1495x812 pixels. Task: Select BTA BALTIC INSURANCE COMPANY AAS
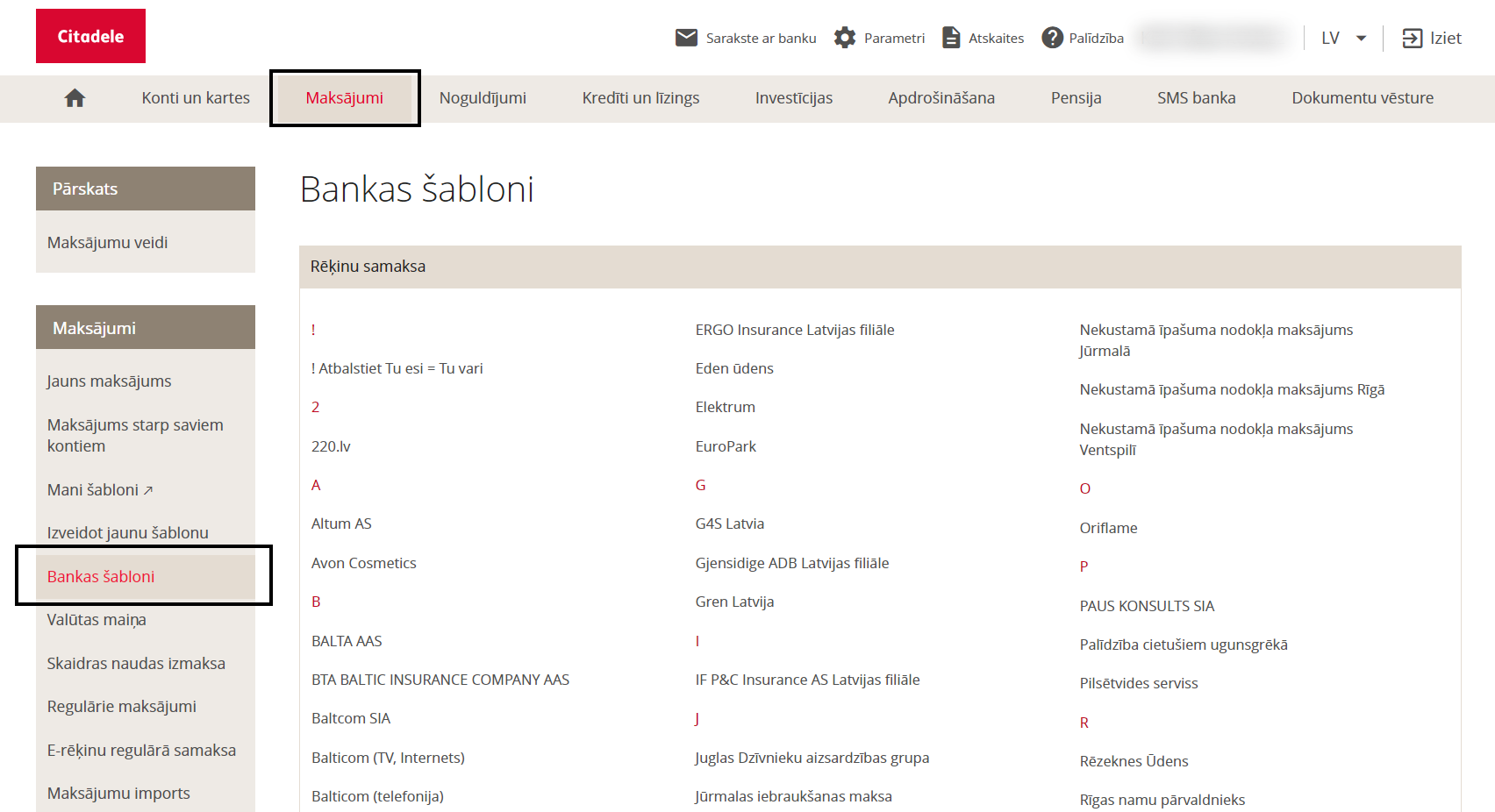pos(440,680)
